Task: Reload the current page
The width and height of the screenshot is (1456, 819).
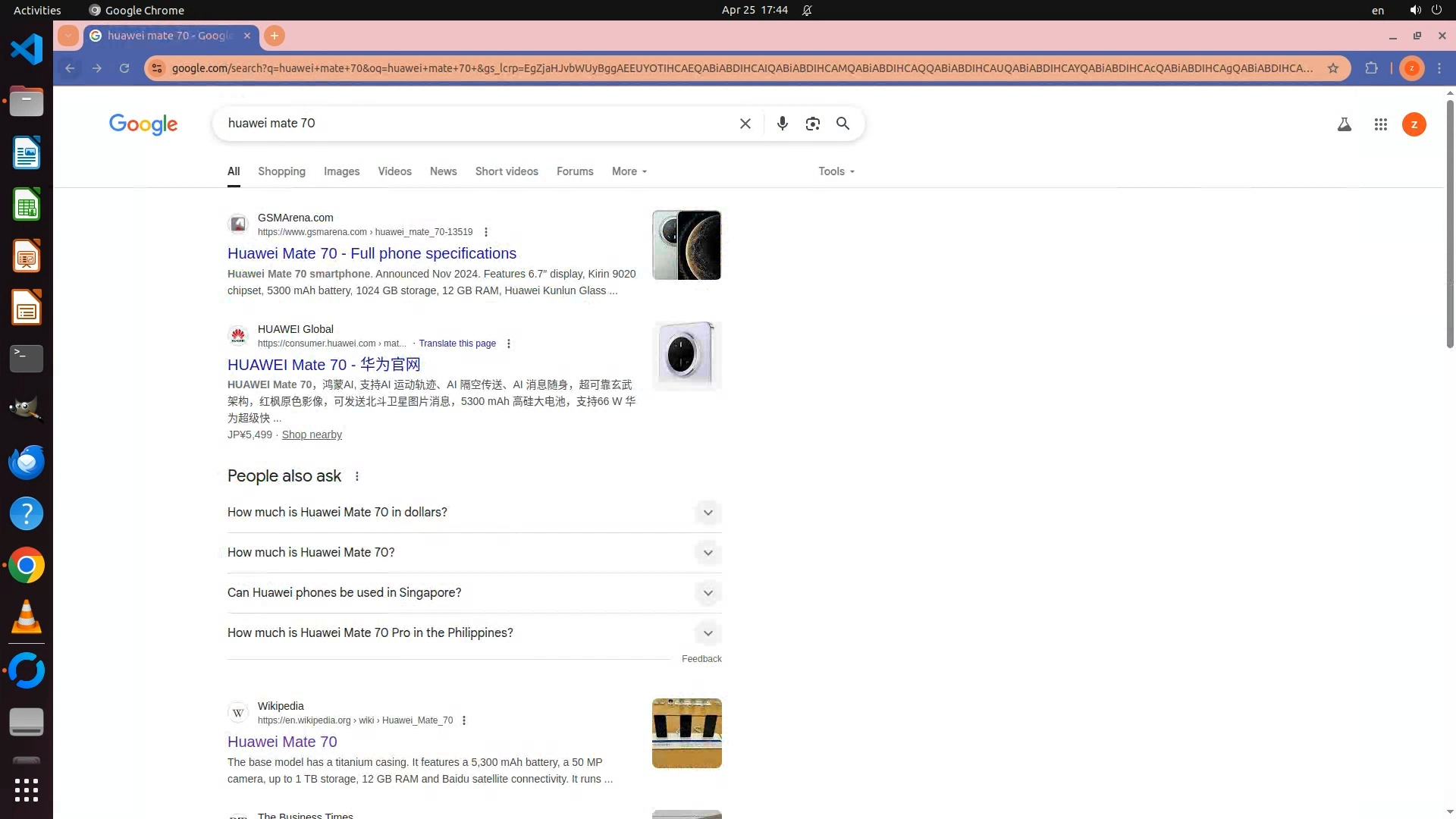Action: [124, 68]
